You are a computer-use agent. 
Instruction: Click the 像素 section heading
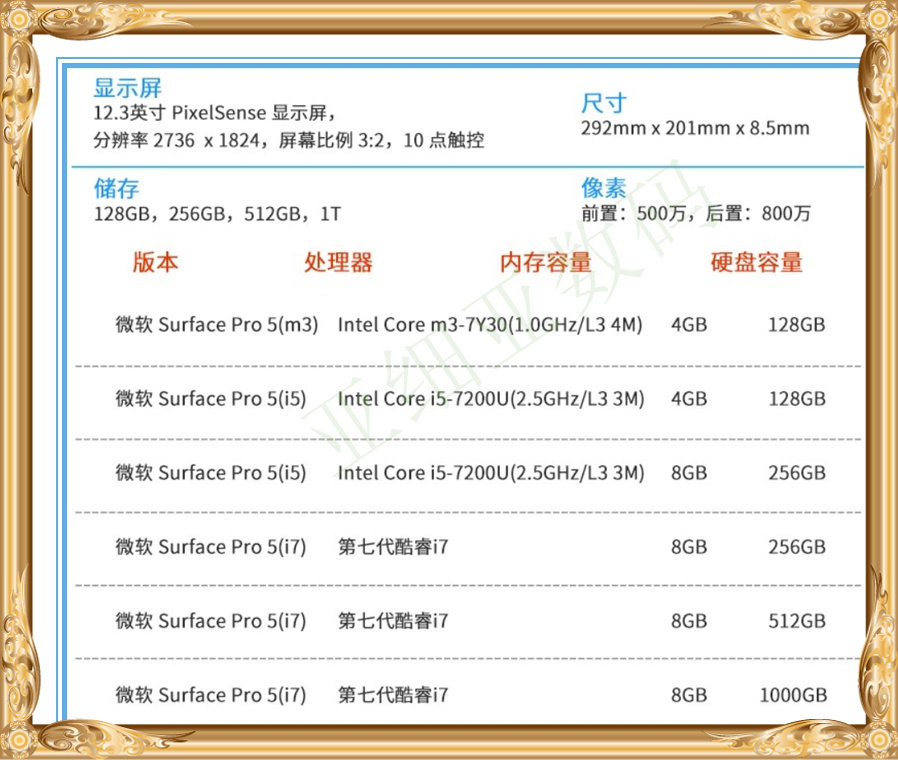tap(604, 188)
